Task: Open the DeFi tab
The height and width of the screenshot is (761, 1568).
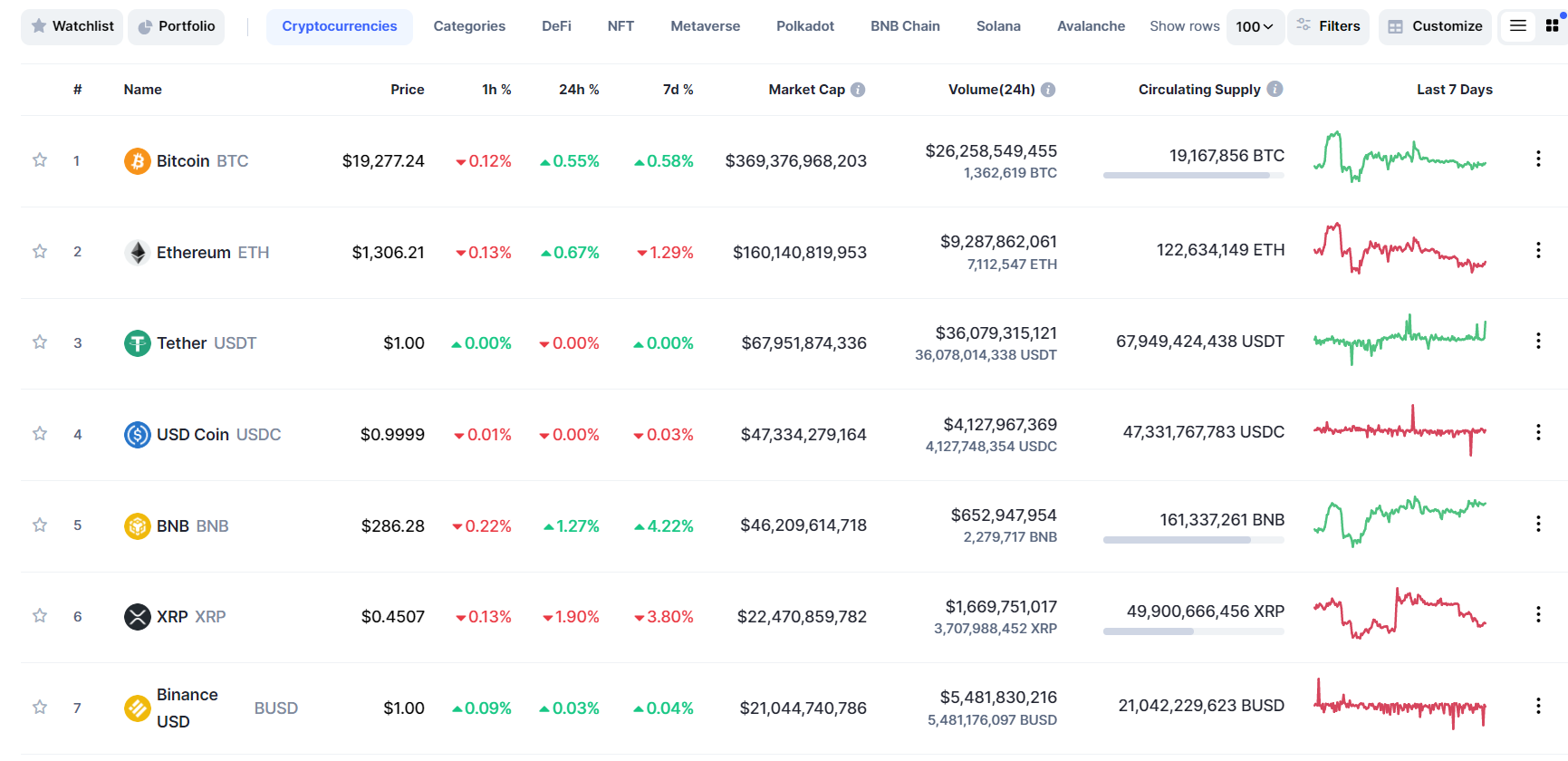Action: (x=556, y=26)
